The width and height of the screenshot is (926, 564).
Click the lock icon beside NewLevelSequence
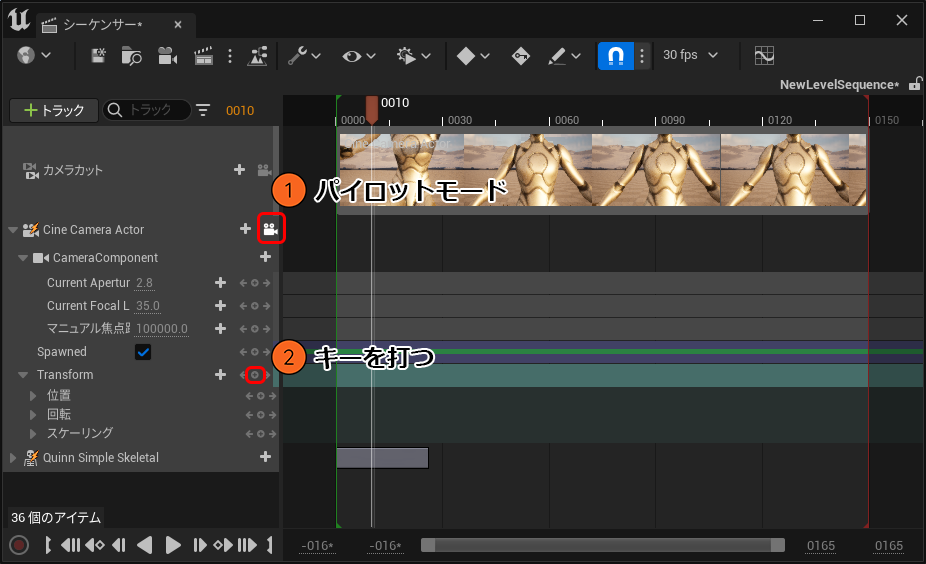coord(914,85)
